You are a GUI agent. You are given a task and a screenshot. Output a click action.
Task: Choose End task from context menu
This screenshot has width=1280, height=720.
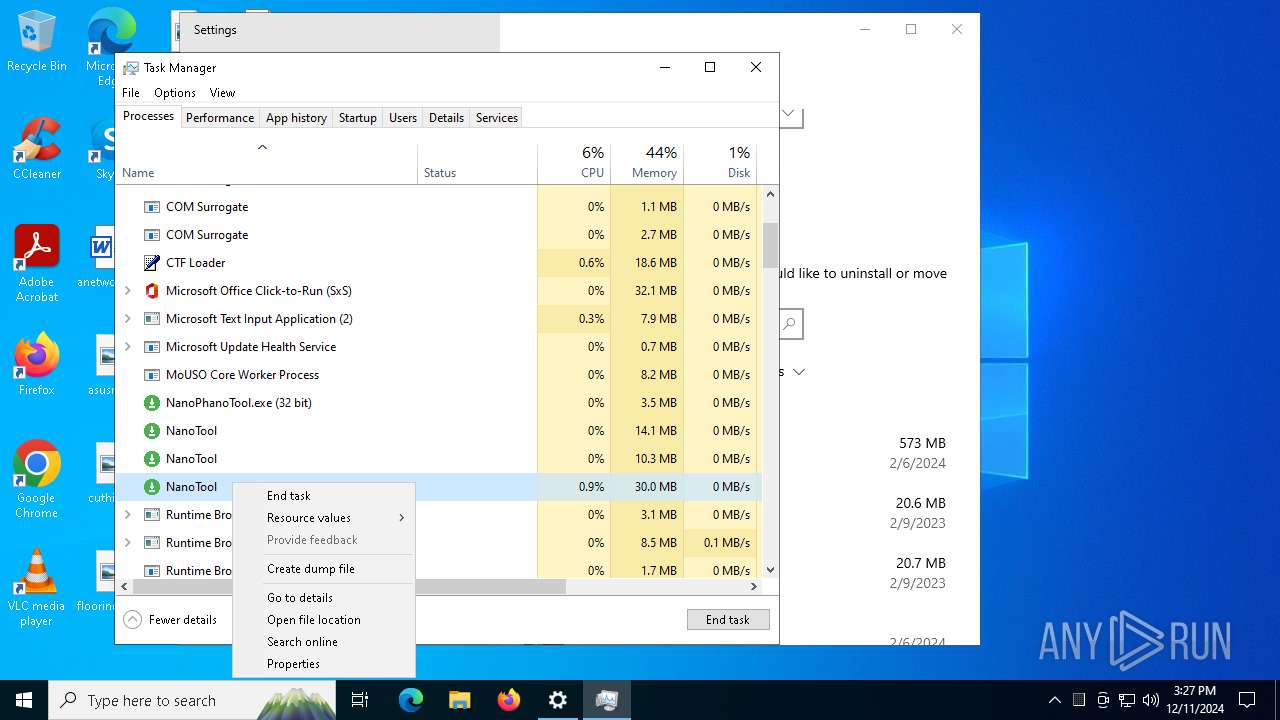pos(324,496)
